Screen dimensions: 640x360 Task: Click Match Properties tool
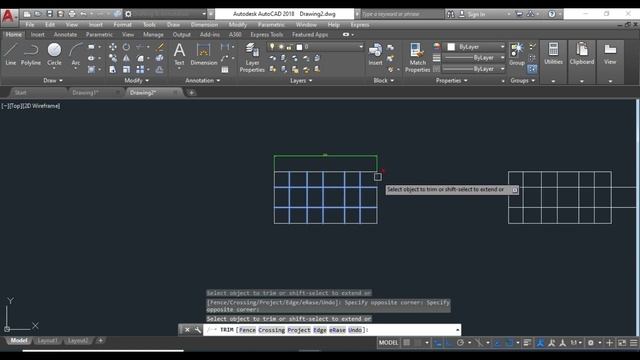tap(417, 58)
